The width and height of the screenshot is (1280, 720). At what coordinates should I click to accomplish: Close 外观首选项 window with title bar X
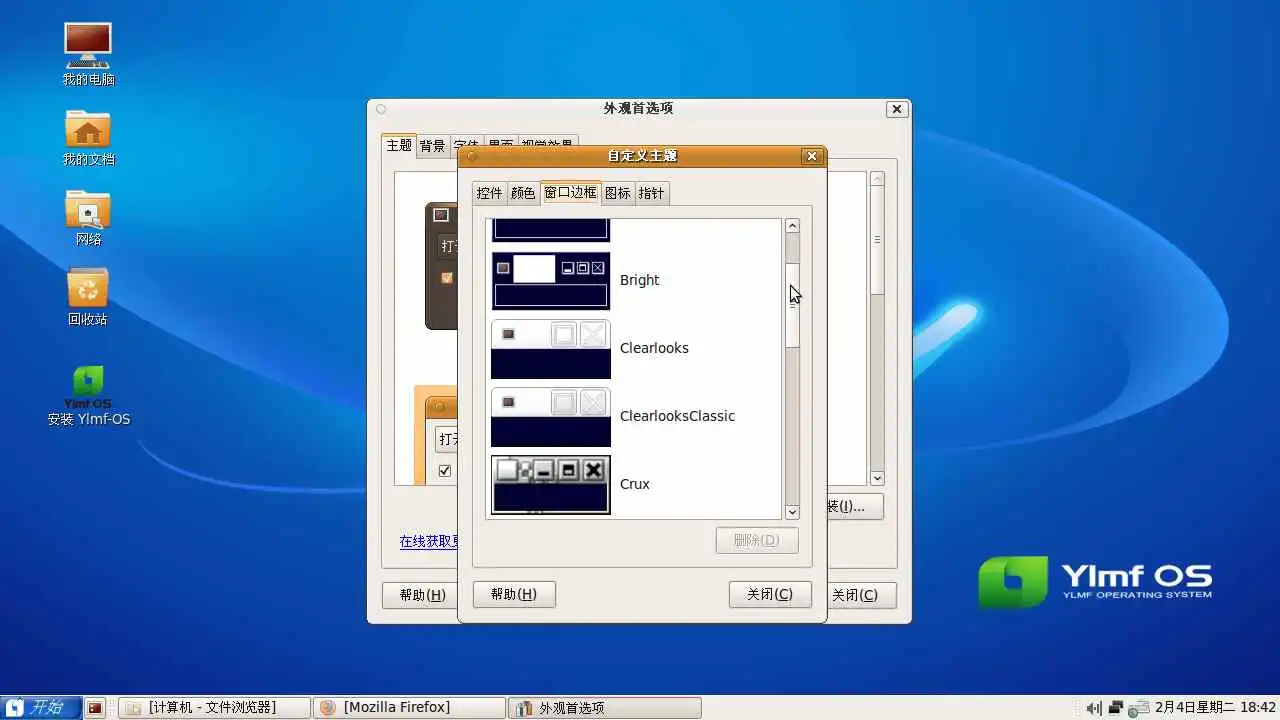[897, 109]
